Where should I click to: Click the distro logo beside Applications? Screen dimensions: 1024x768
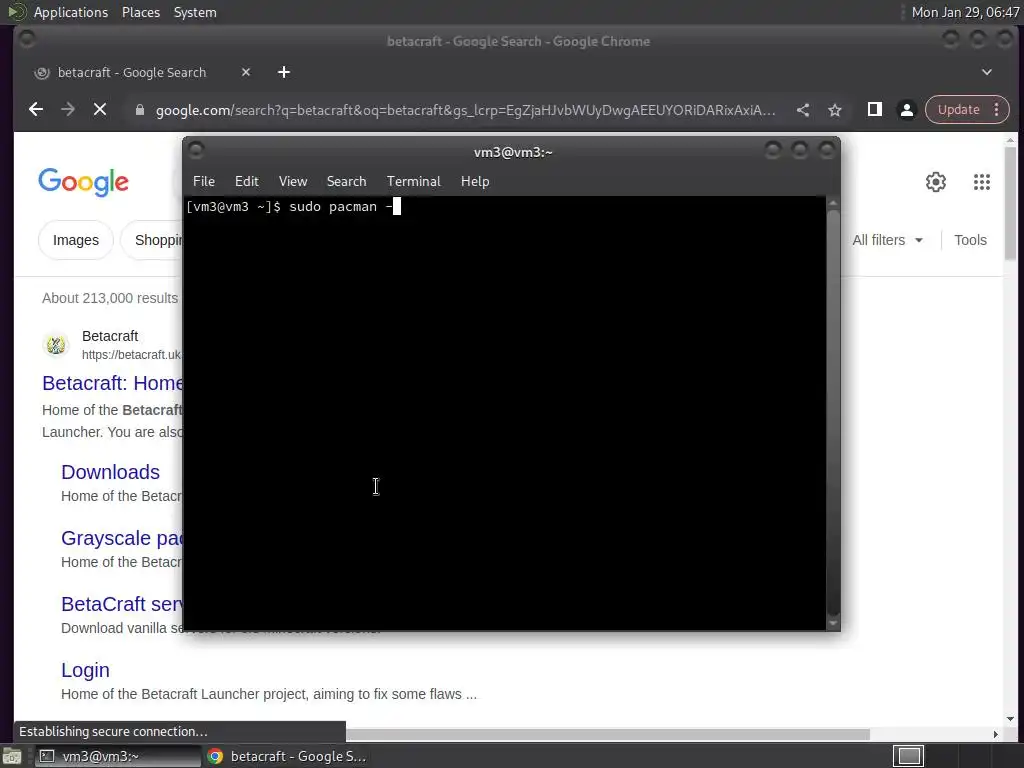[16, 12]
